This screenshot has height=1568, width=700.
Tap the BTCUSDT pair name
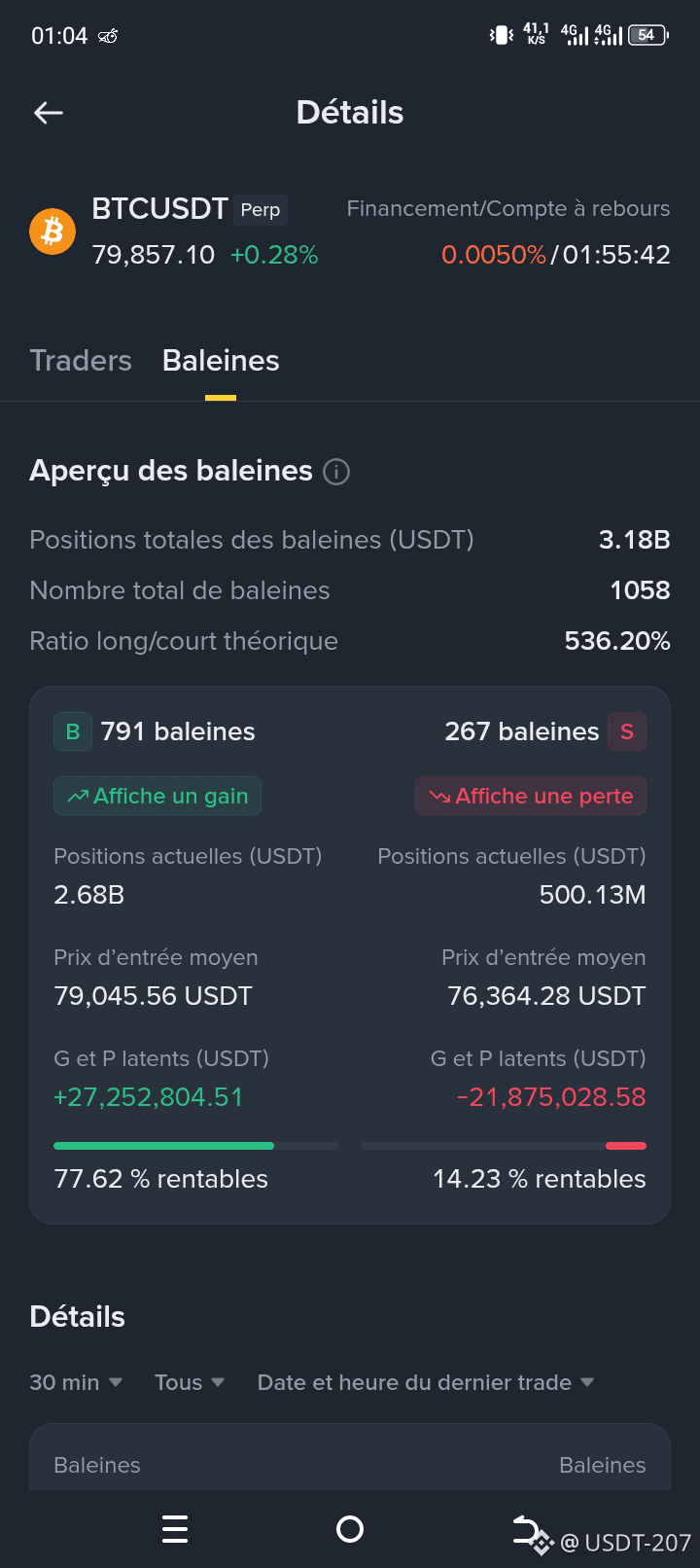pos(159,209)
